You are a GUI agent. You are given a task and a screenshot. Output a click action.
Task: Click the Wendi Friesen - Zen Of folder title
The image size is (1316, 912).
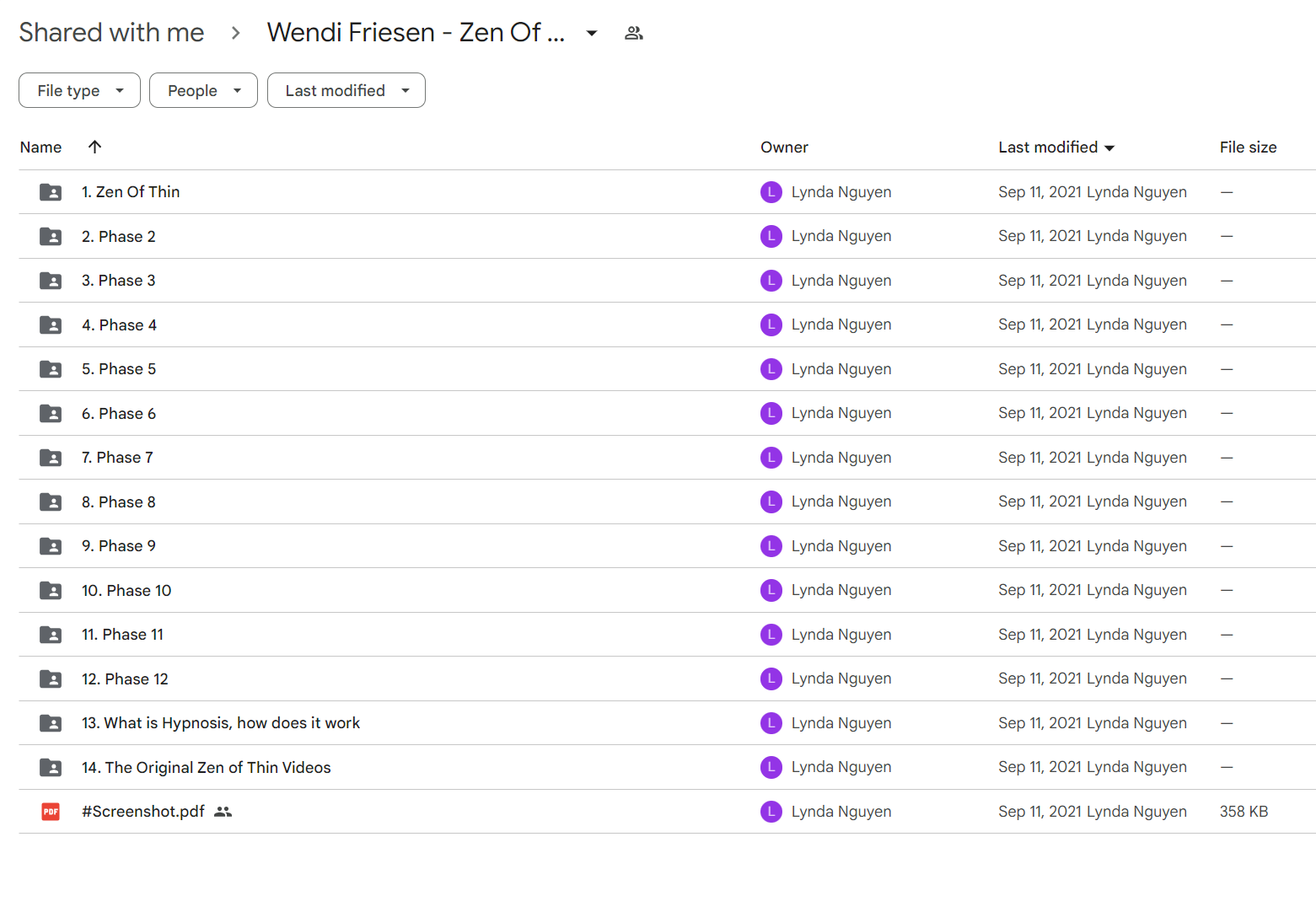click(x=416, y=32)
